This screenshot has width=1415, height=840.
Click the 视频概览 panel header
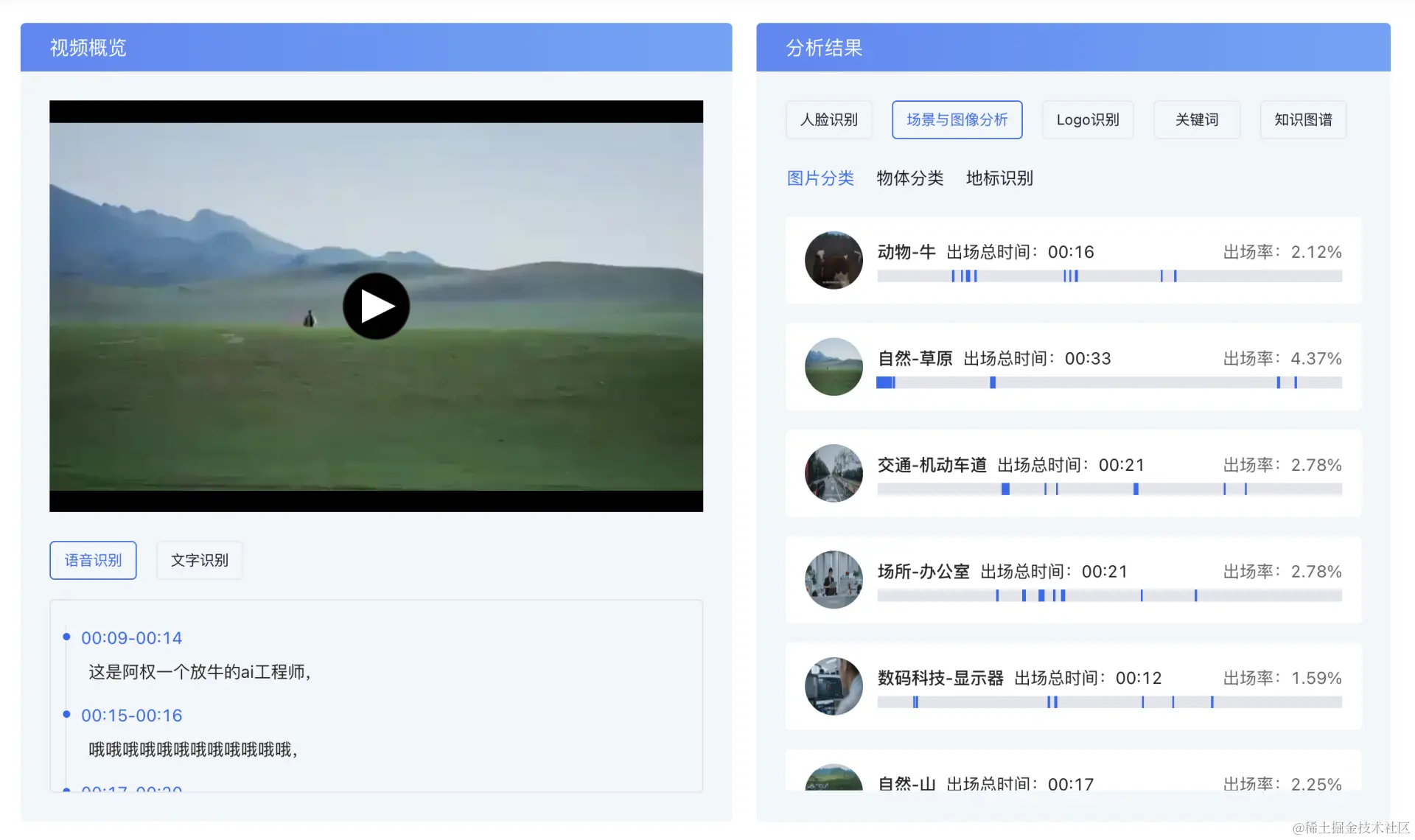tap(376, 47)
